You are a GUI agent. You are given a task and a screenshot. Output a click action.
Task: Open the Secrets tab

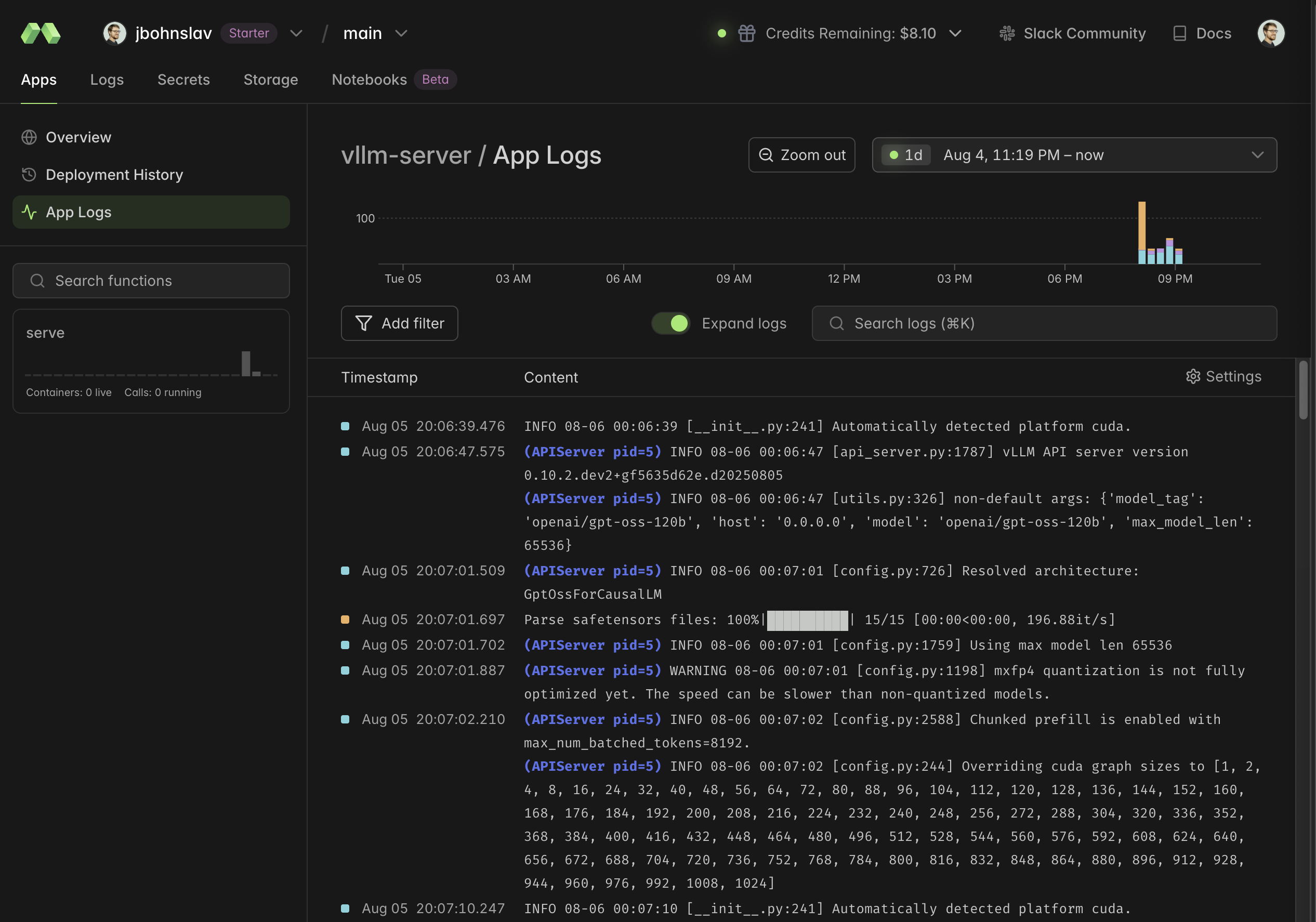click(184, 80)
